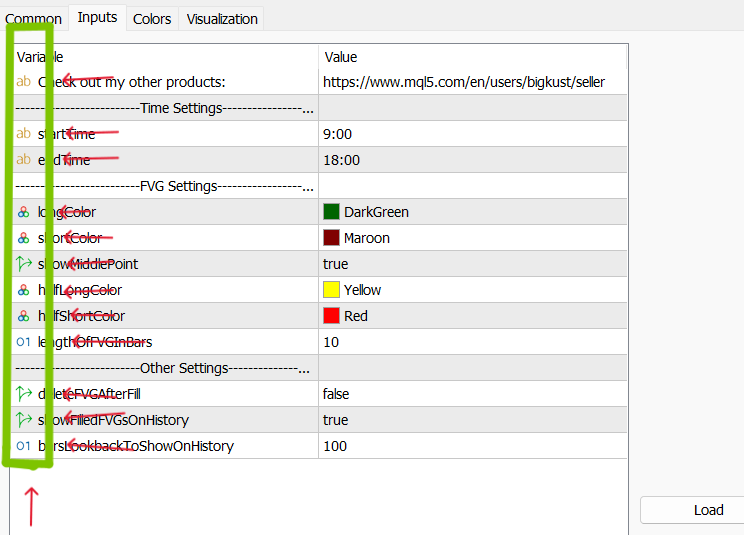
Task: Pick the Yellow color swatch
Action: point(331,290)
